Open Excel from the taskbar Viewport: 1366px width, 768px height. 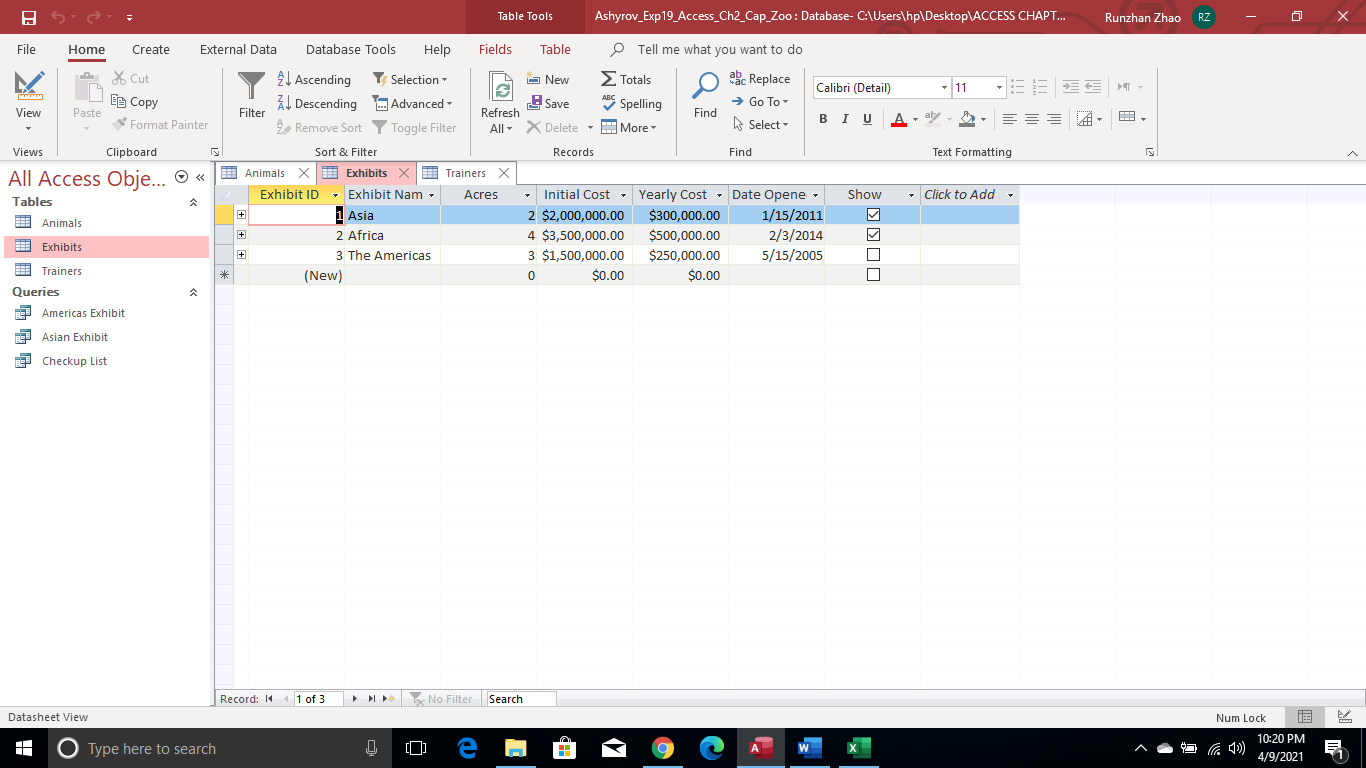858,748
